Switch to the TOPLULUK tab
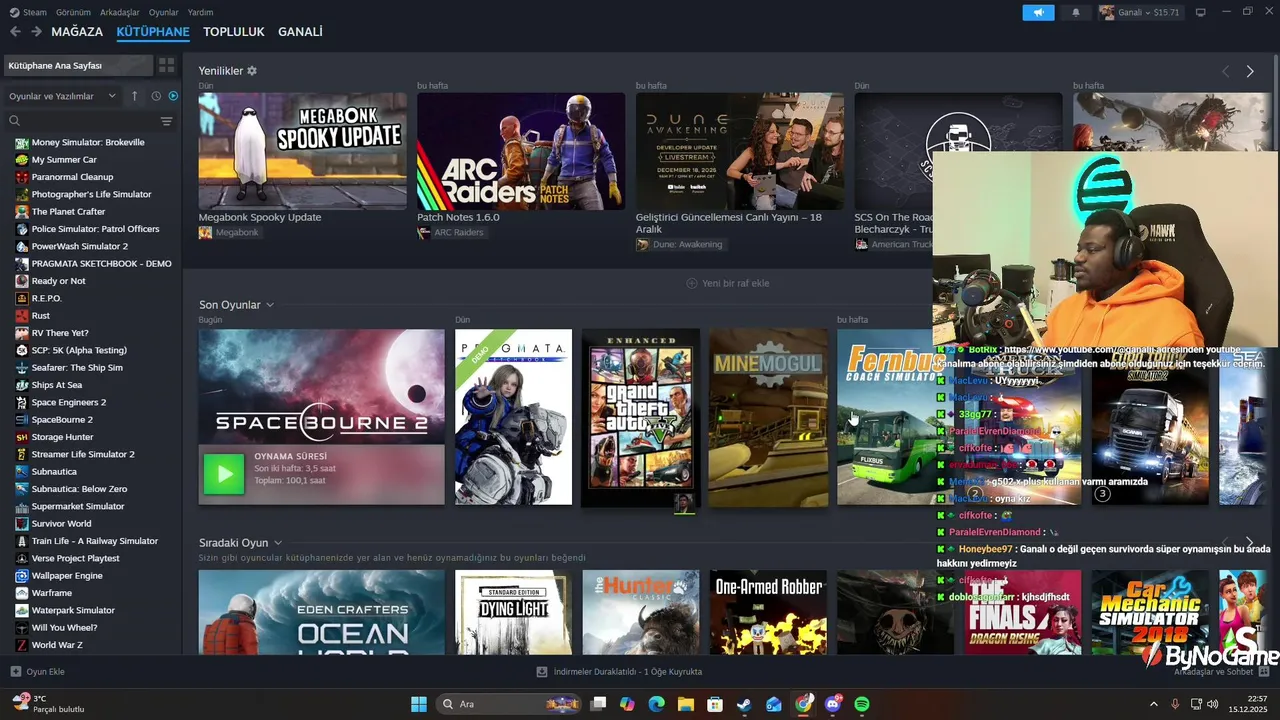The width and height of the screenshot is (1280, 720). (x=234, y=32)
